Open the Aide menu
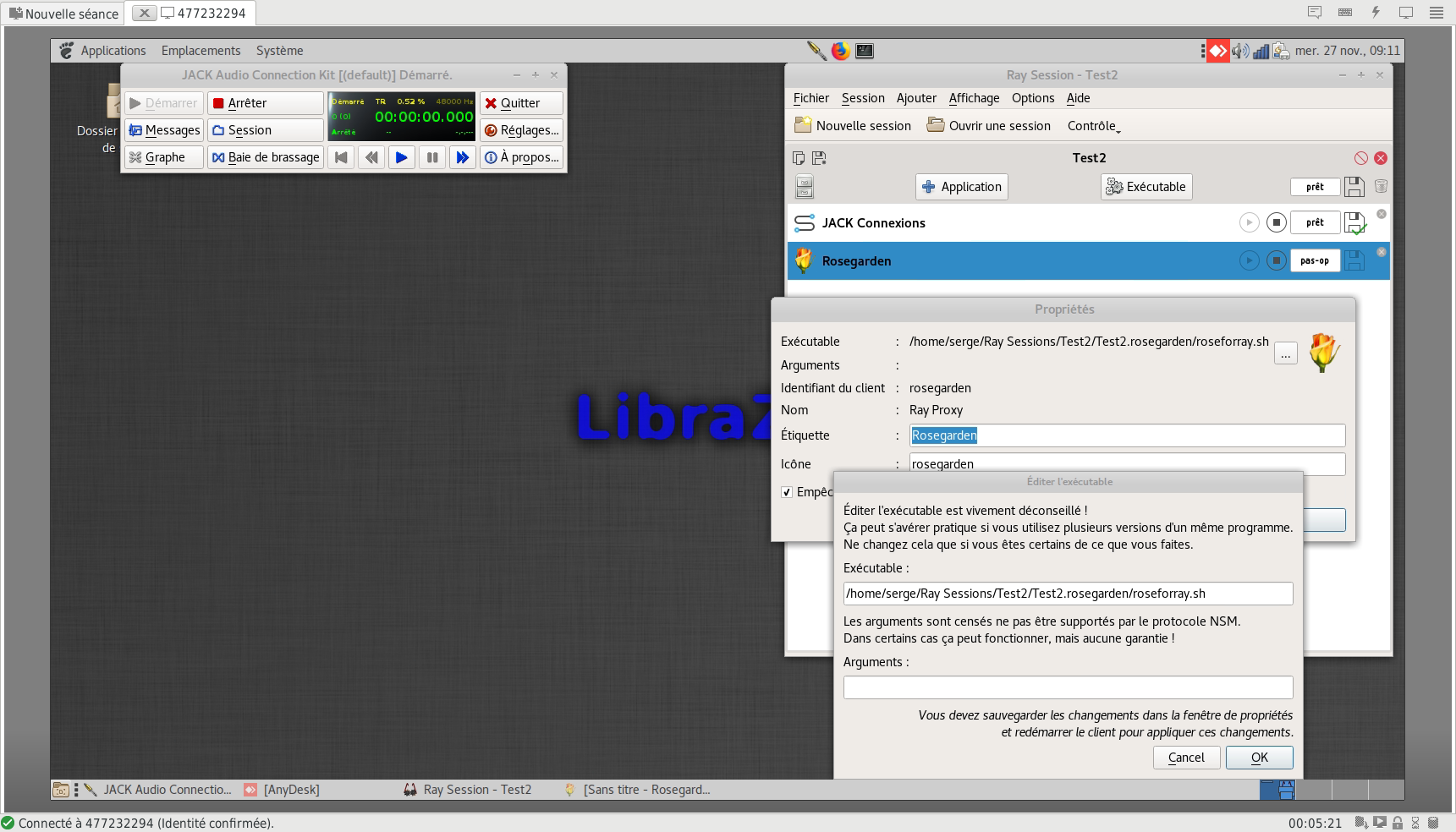1456x832 pixels. [1078, 98]
